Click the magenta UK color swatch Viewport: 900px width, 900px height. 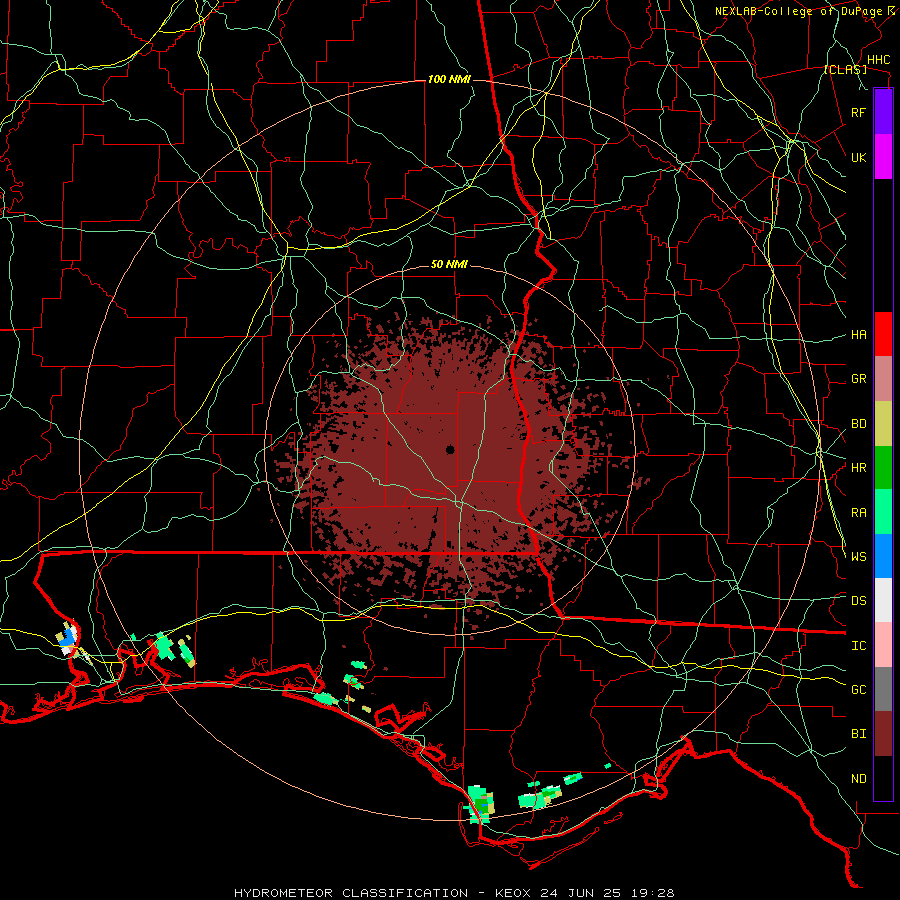883,157
